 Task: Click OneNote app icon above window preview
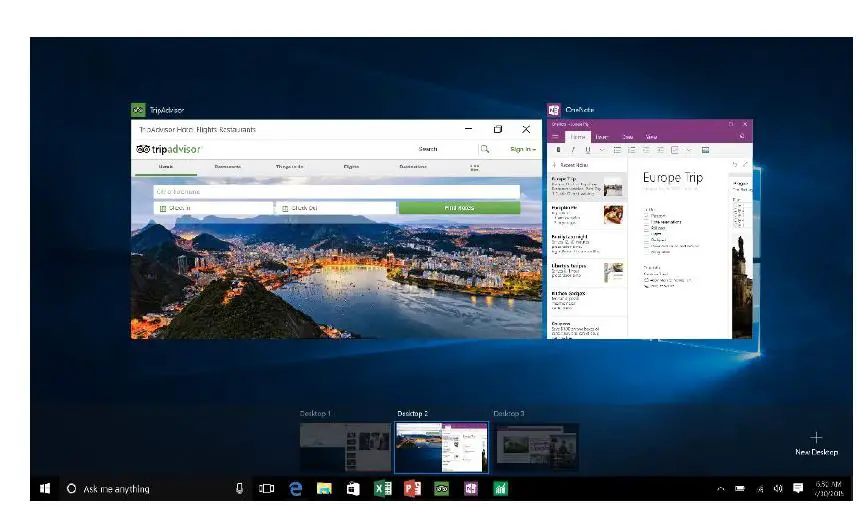[554, 110]
